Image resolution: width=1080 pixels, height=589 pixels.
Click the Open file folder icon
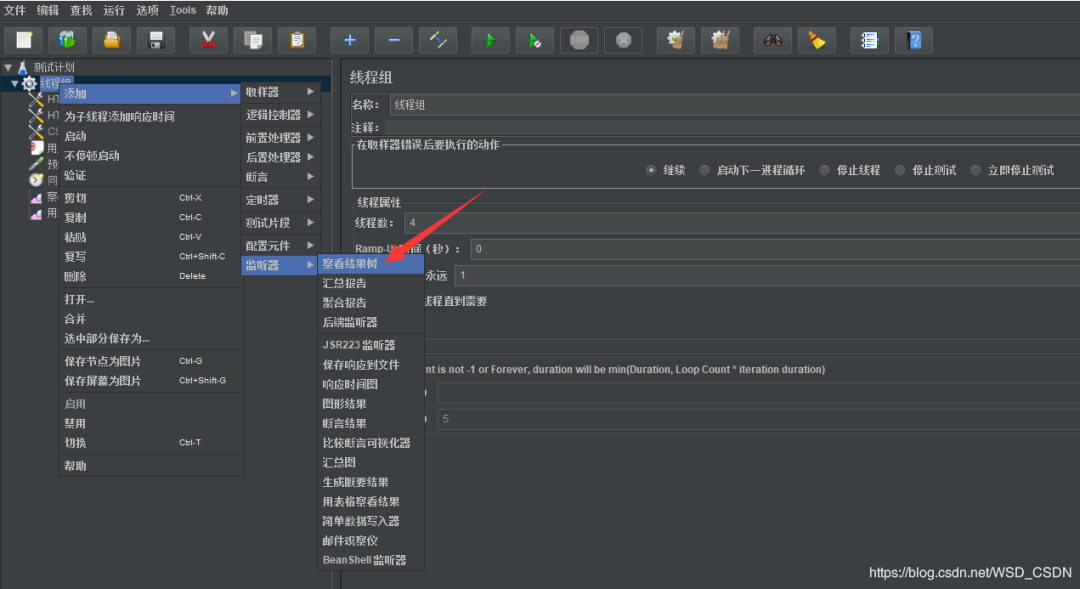coord(112,41)
